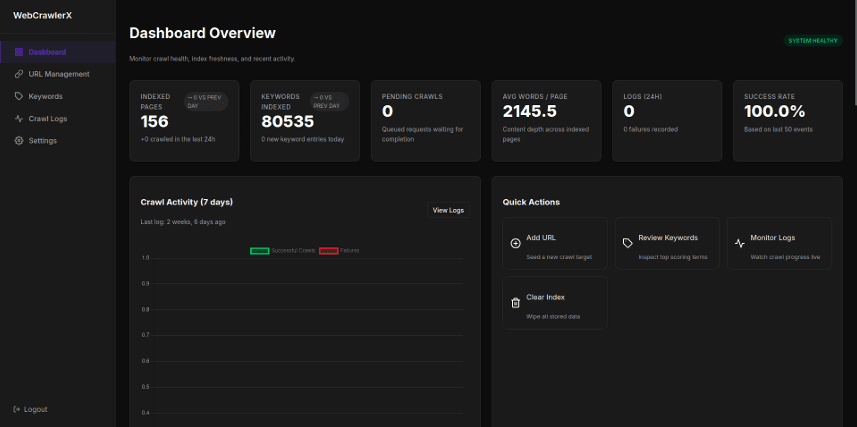Click the Success Rate stat card
This screenshot has height=427, width=857.
(x=787, y=120)
